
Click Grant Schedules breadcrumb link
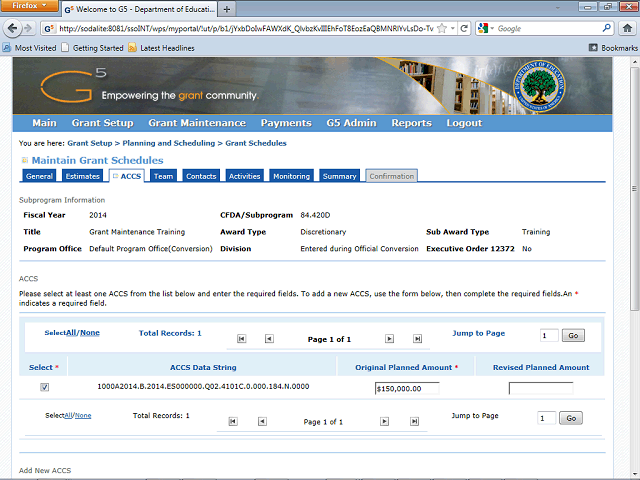(x=256, y=143)
